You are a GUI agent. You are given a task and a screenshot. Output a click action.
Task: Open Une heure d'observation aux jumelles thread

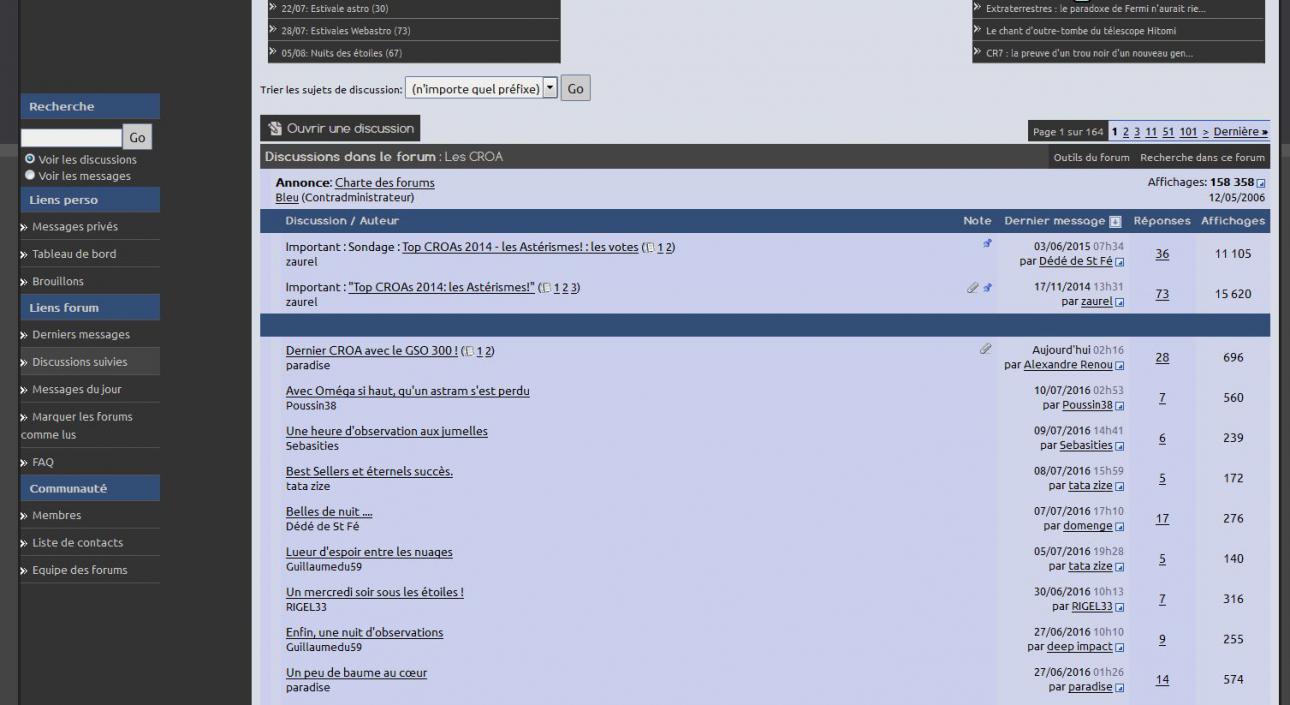pos(387,432)
